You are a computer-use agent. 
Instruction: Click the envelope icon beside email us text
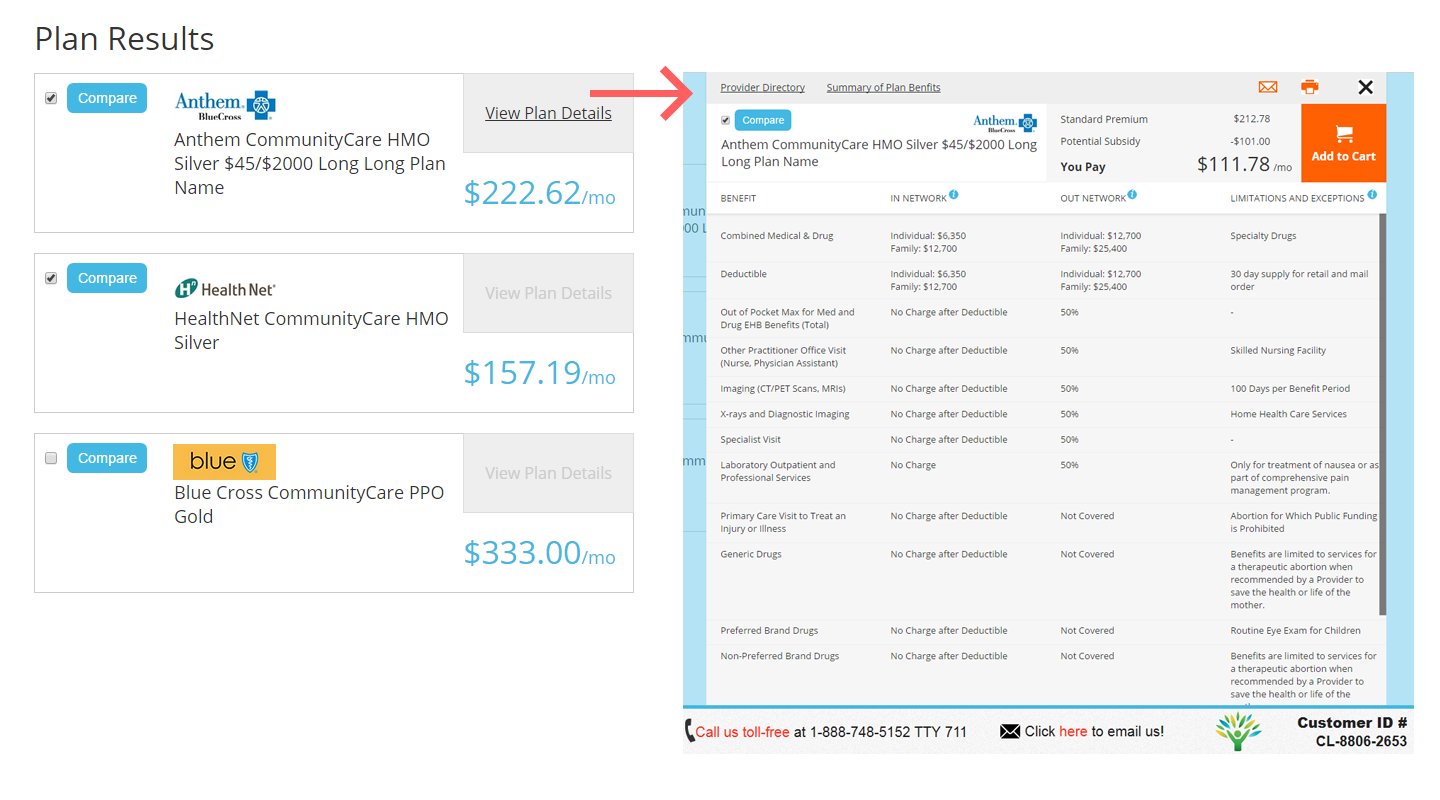[1010, 731]
